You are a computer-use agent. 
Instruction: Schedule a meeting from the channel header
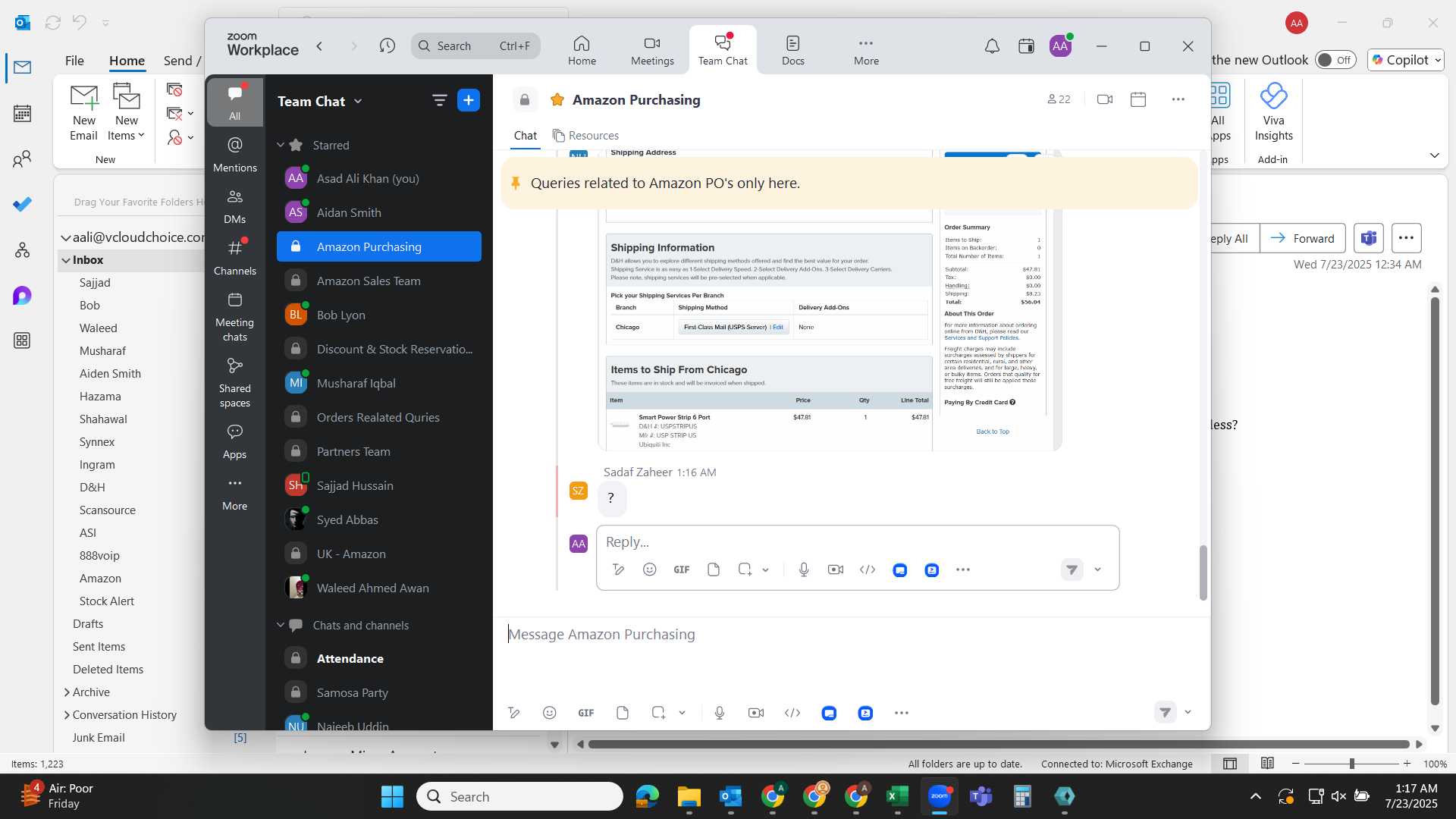click(1138, 99)
